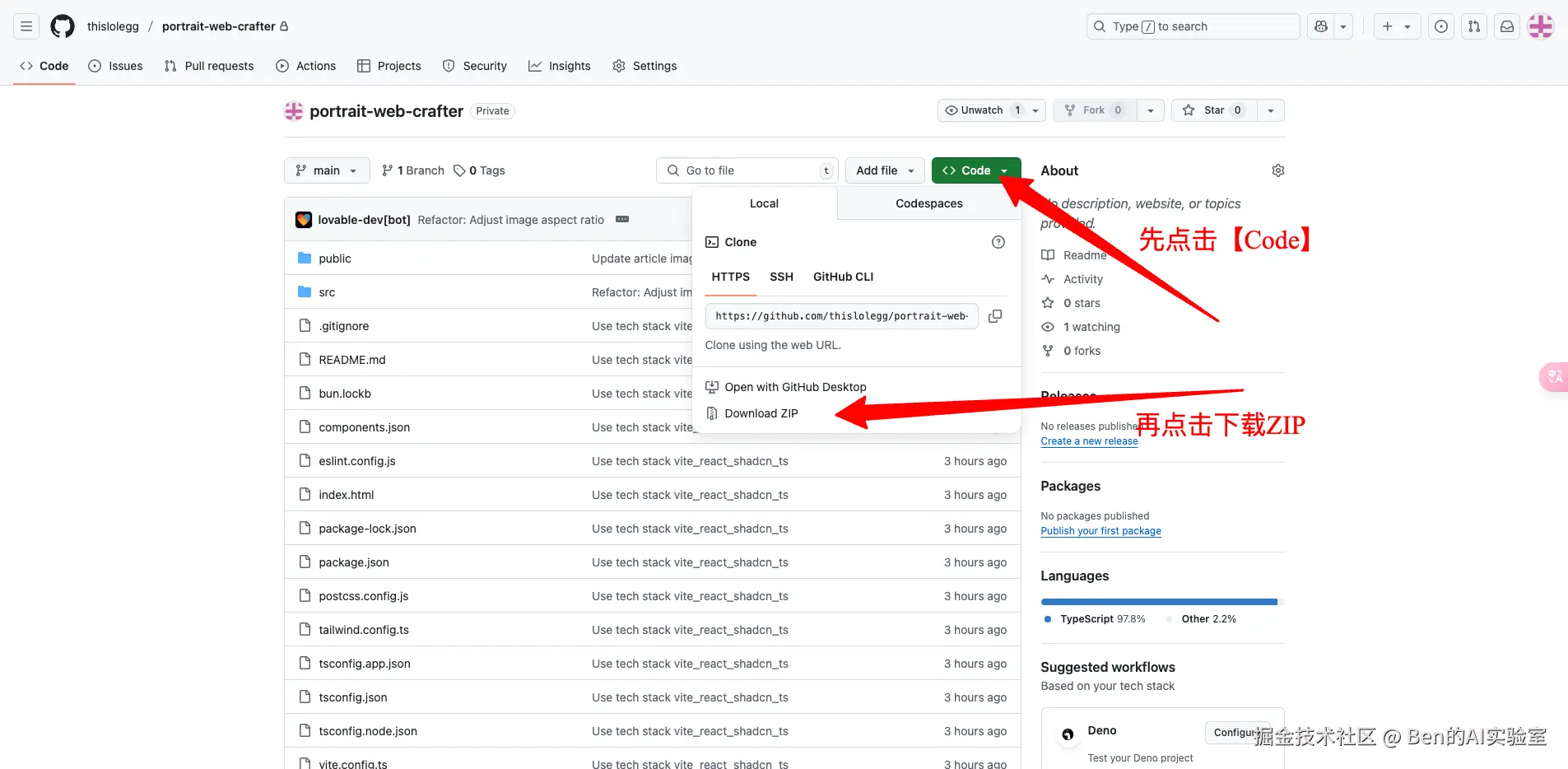Open the index.html file

point(347,495)
